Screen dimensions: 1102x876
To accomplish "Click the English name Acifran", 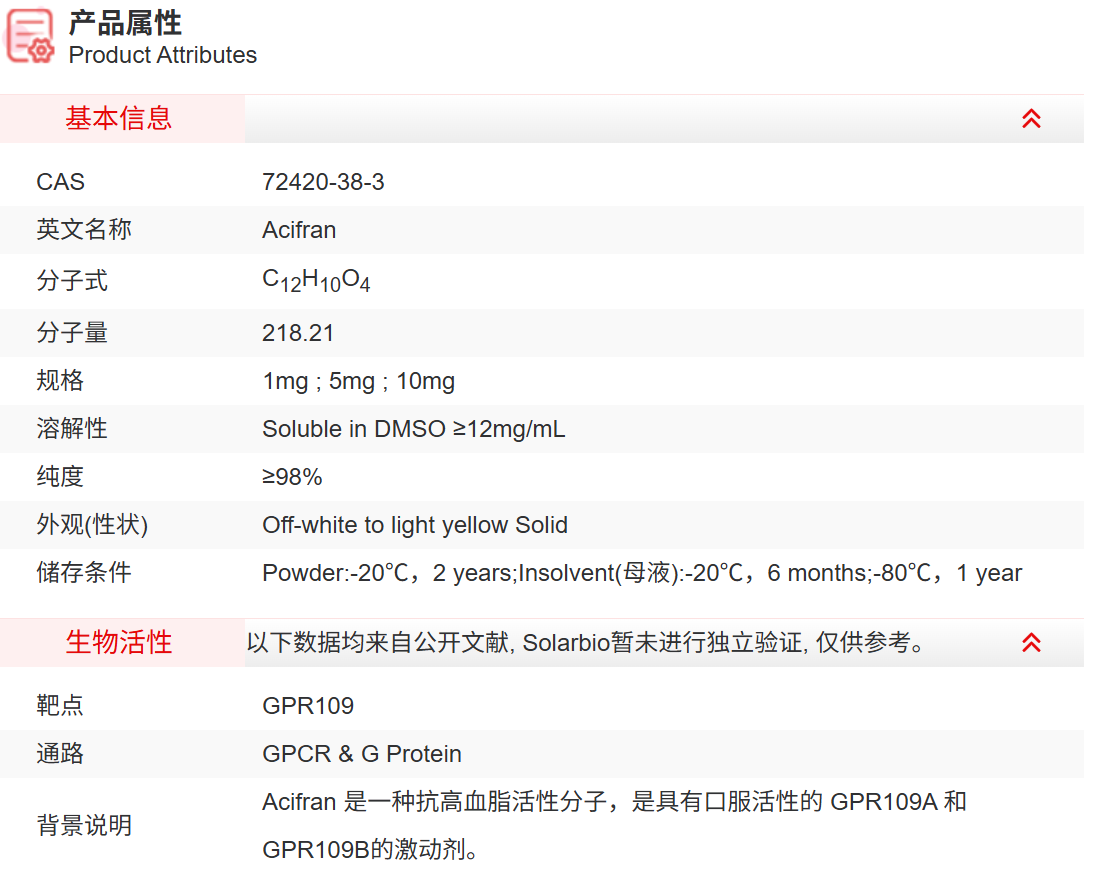I will click(x=299, y=230).
